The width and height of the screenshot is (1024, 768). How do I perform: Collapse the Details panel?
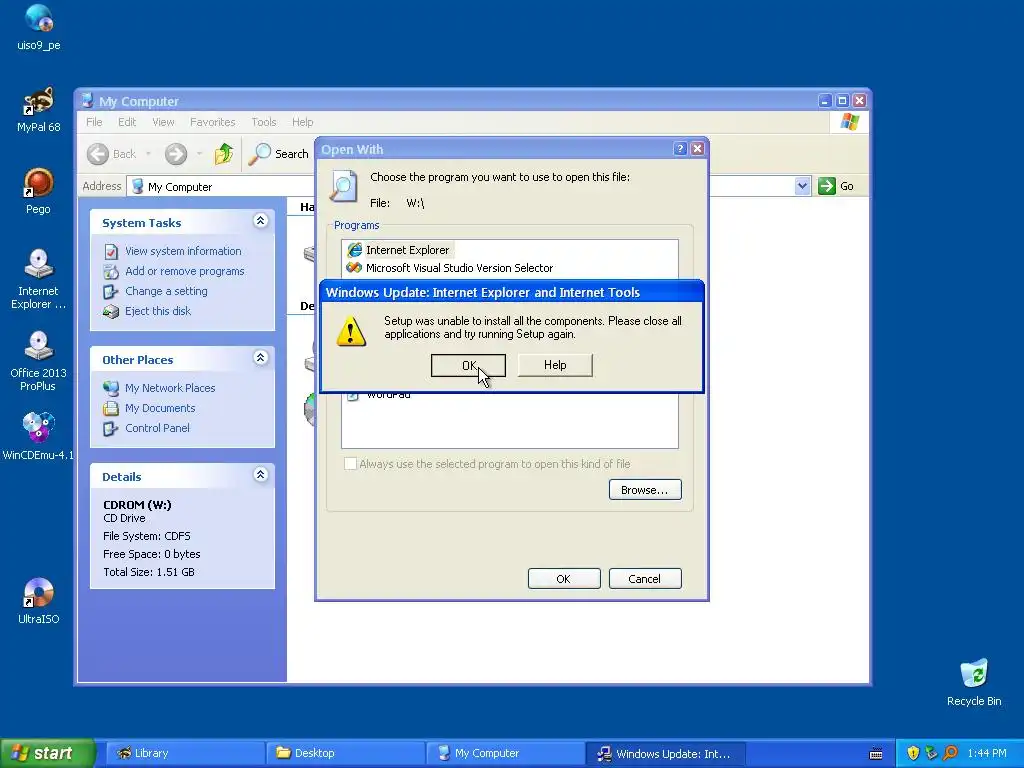coord(261,475)
